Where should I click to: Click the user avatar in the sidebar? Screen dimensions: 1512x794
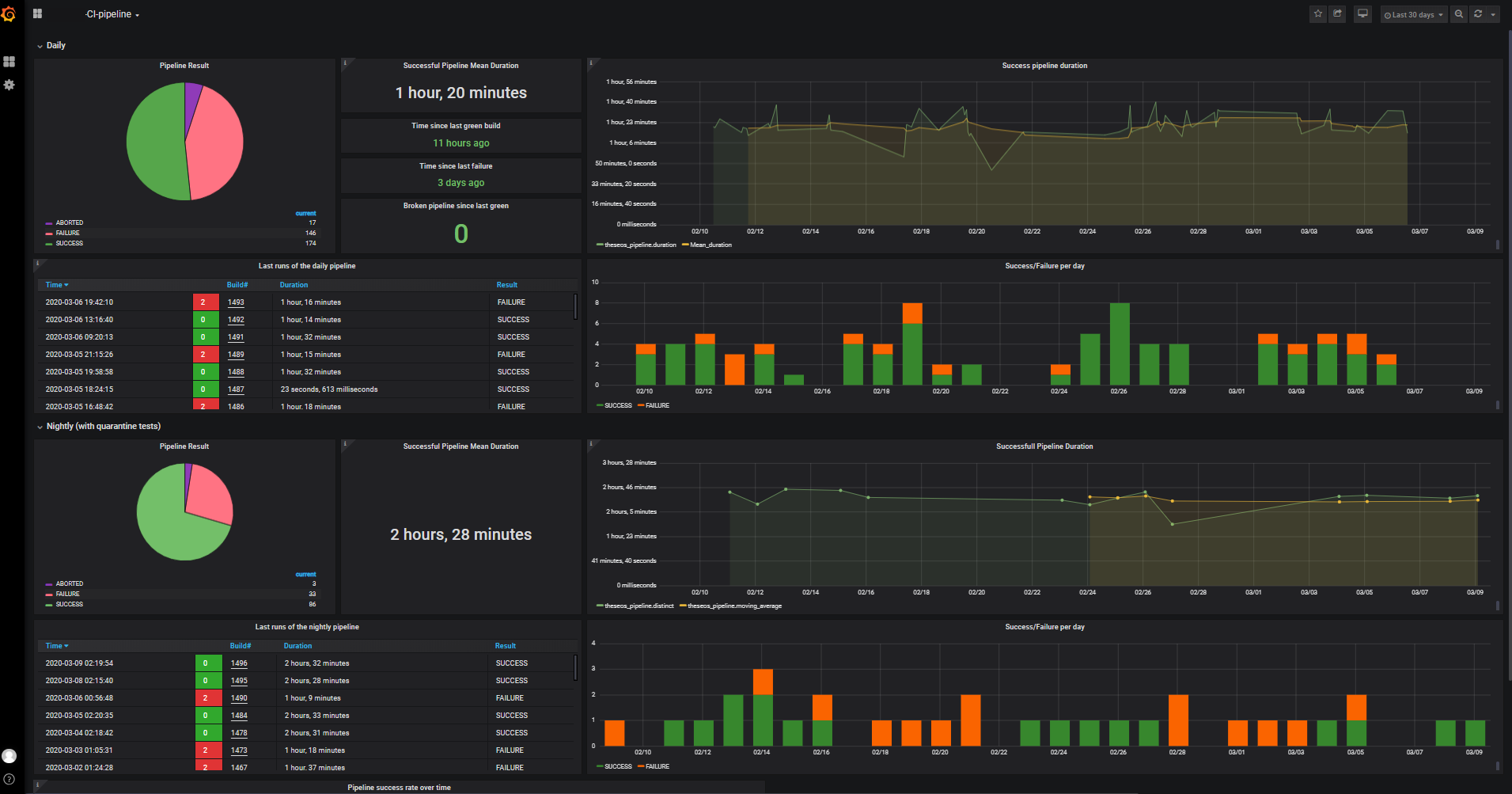(x=9, y=756)
